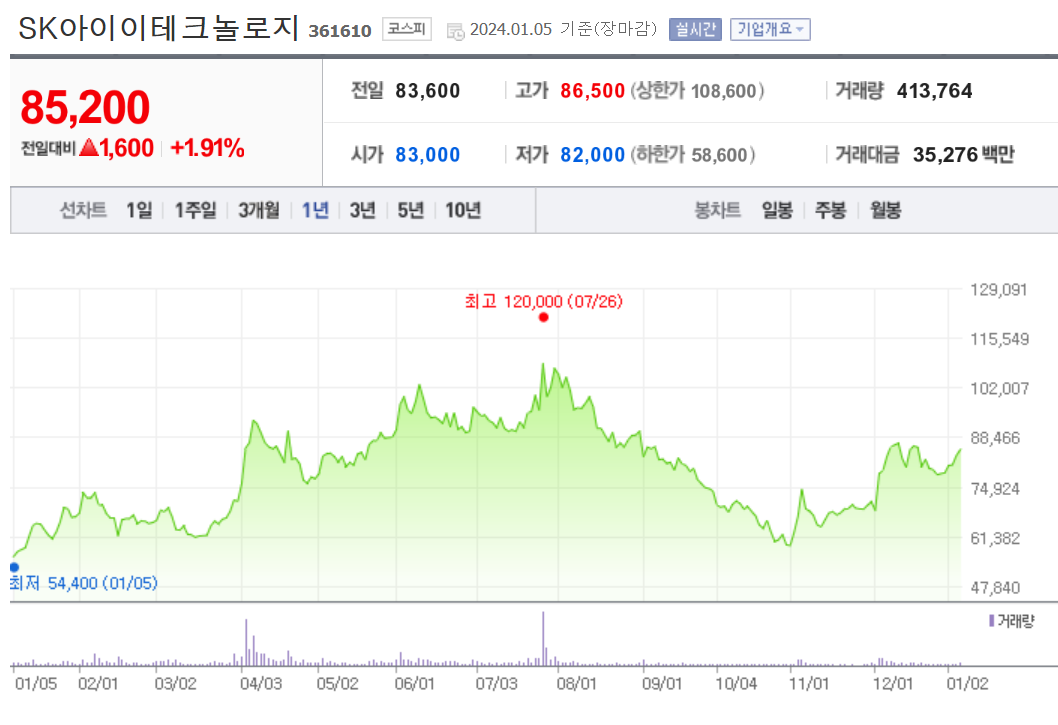The width and height of the screenshot is (1058, 725).
Task: Click the 전일 value 83,600
Action: [x=428, y=90]
